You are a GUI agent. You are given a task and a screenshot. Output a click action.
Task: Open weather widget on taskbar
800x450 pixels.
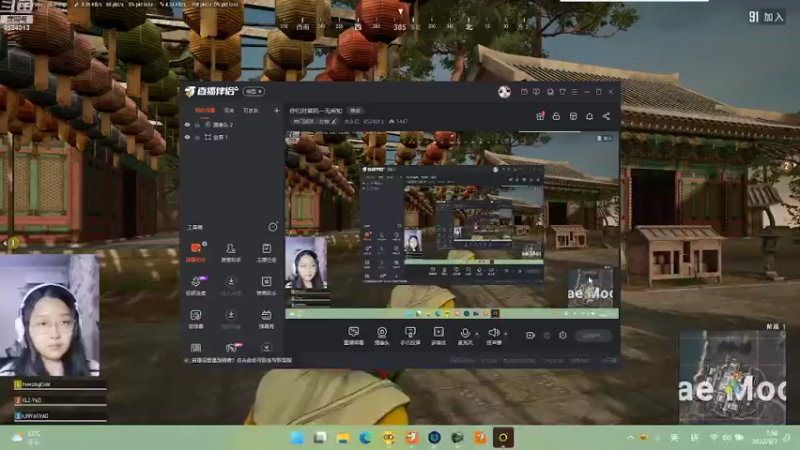27,437
